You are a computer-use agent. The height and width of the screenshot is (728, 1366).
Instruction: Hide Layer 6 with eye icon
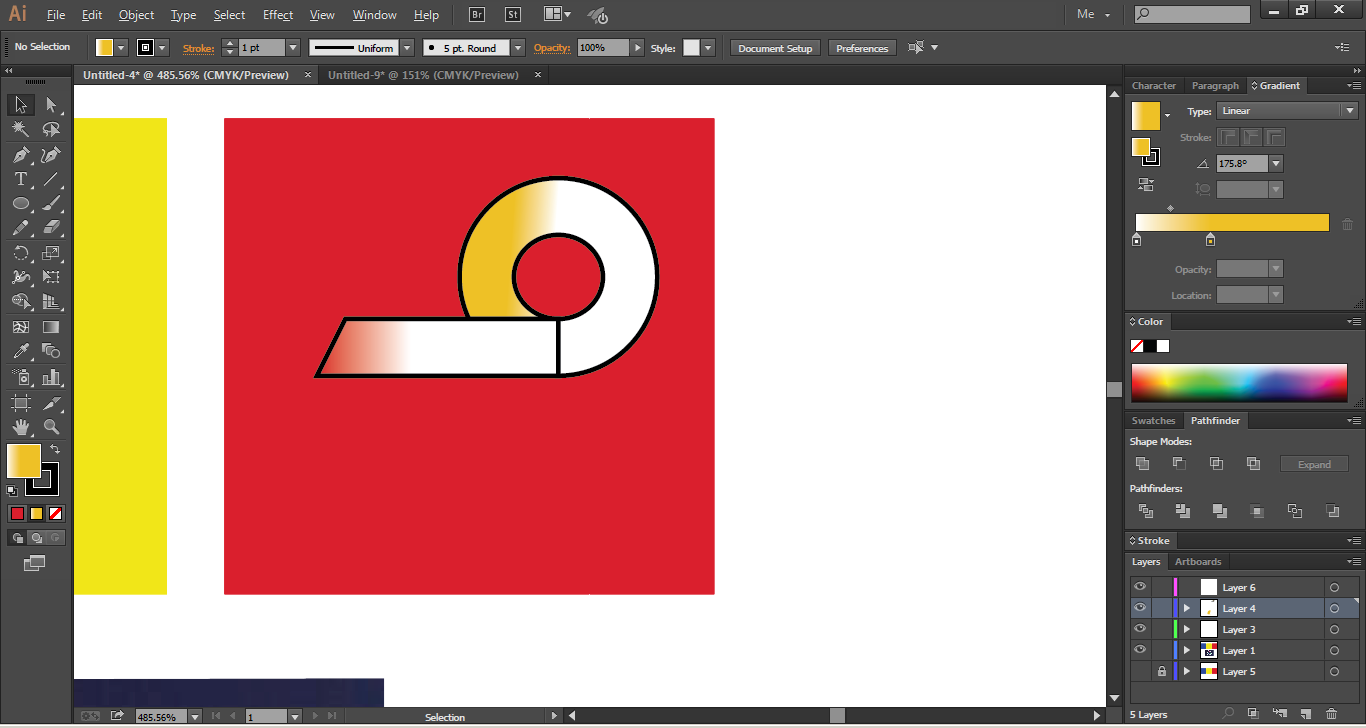pos(1140,587)
